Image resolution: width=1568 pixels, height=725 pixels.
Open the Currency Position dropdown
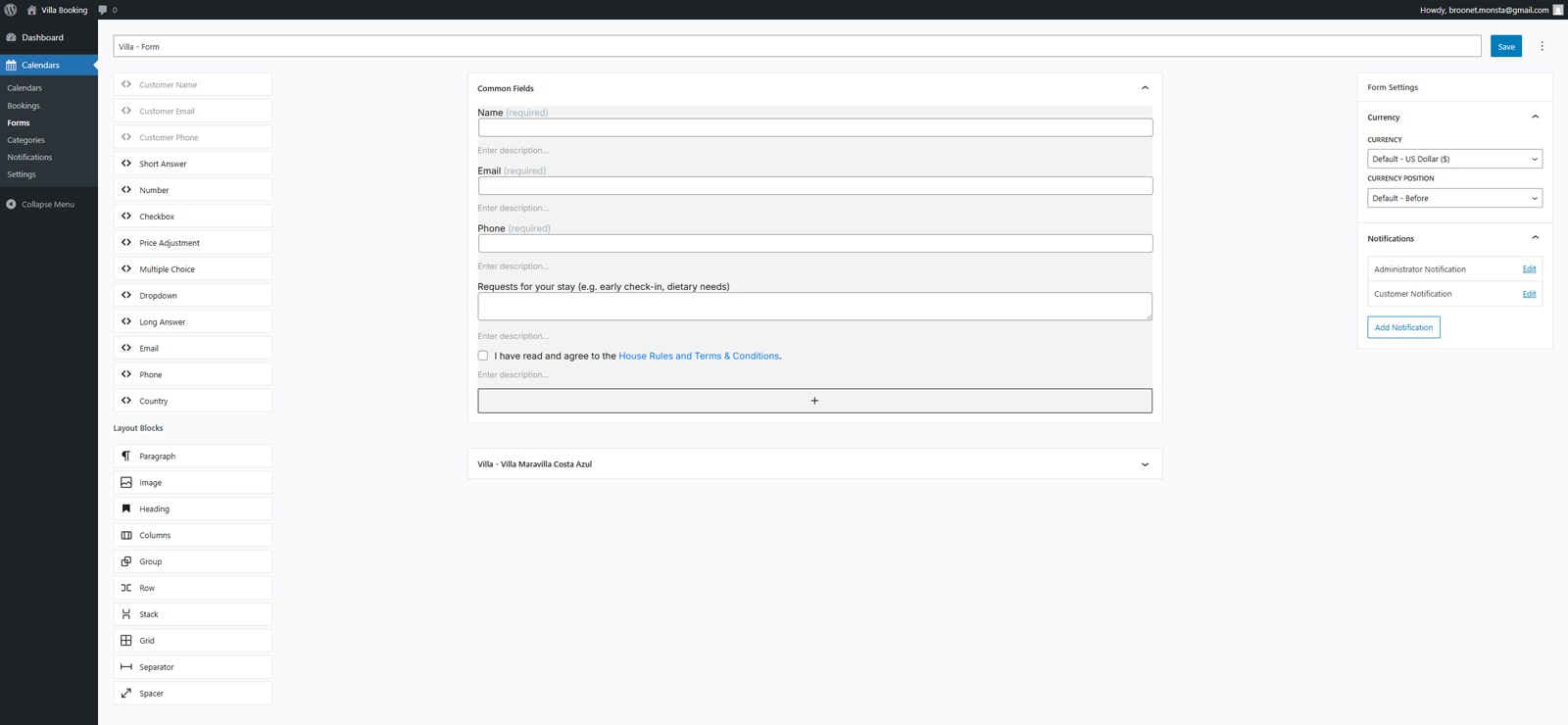(x=1453, y=198)
